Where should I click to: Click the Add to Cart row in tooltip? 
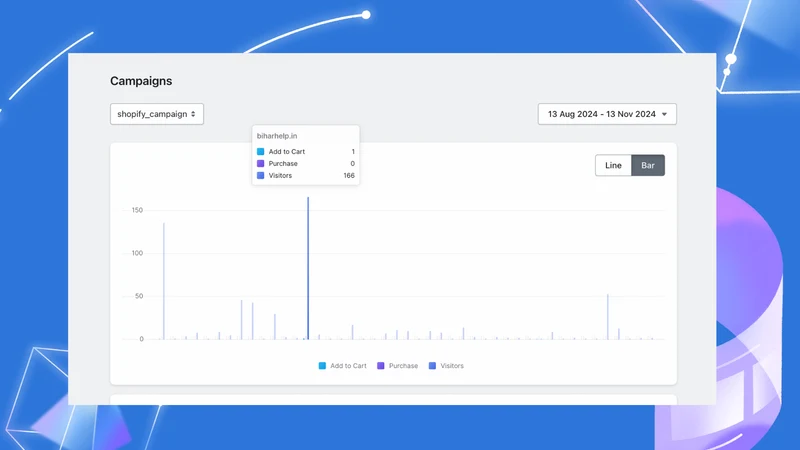point(306,152)
